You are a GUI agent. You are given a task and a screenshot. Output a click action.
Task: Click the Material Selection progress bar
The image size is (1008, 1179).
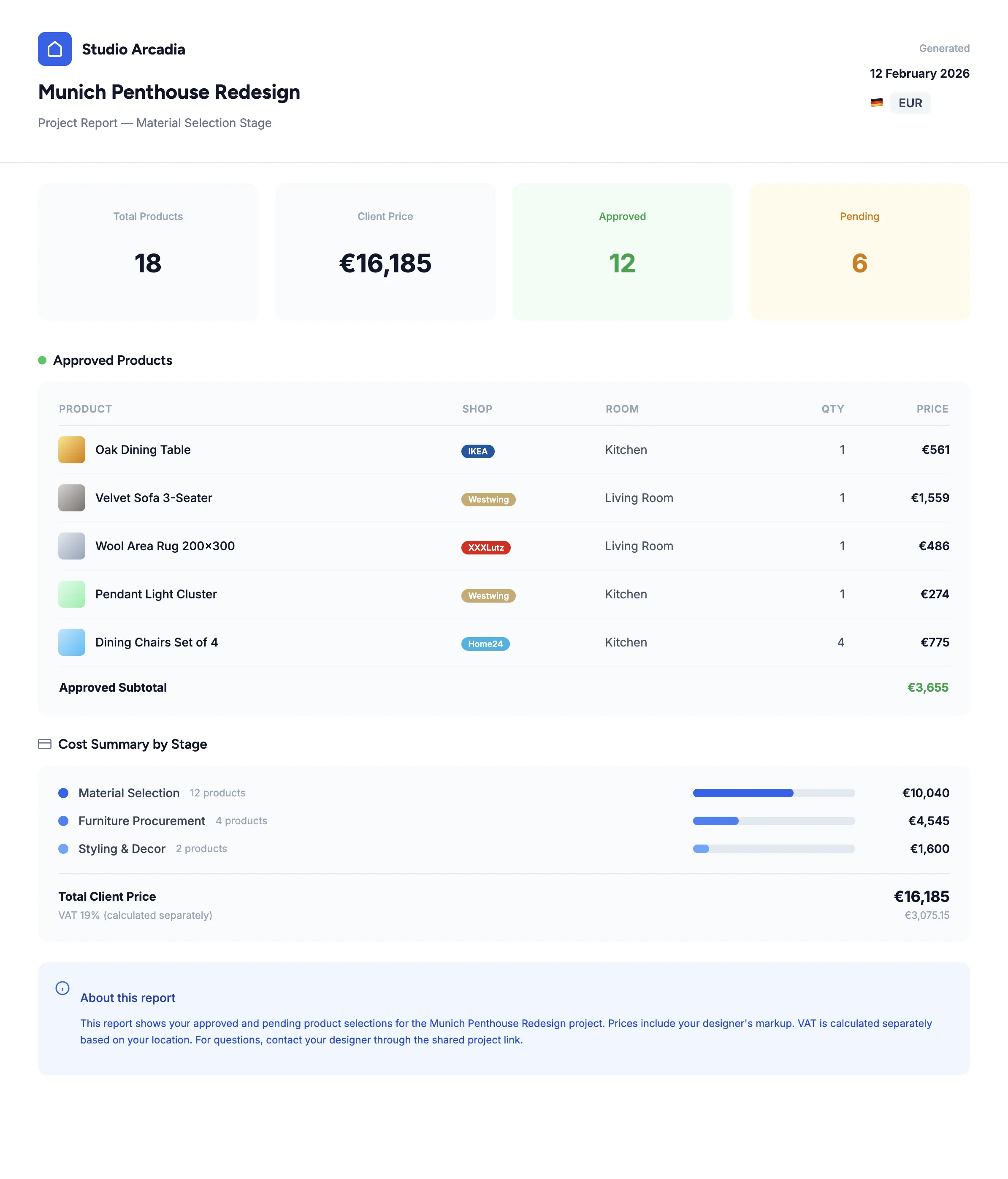(x=773, y=793)
